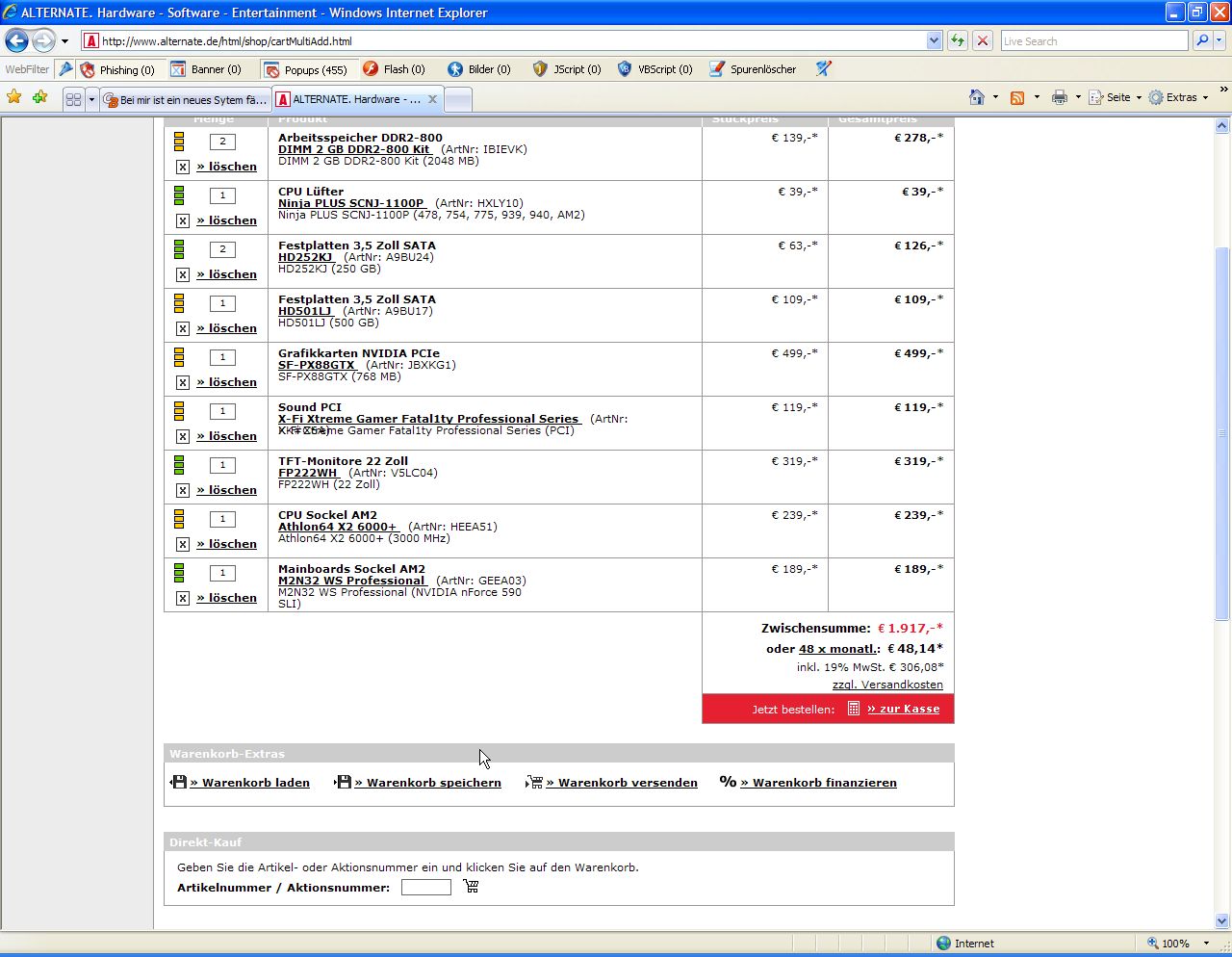Viewport: 1232px width, 957px height.
Task: Open the Warenkorb finanzieren link
Action: click(x=818, y=783)
